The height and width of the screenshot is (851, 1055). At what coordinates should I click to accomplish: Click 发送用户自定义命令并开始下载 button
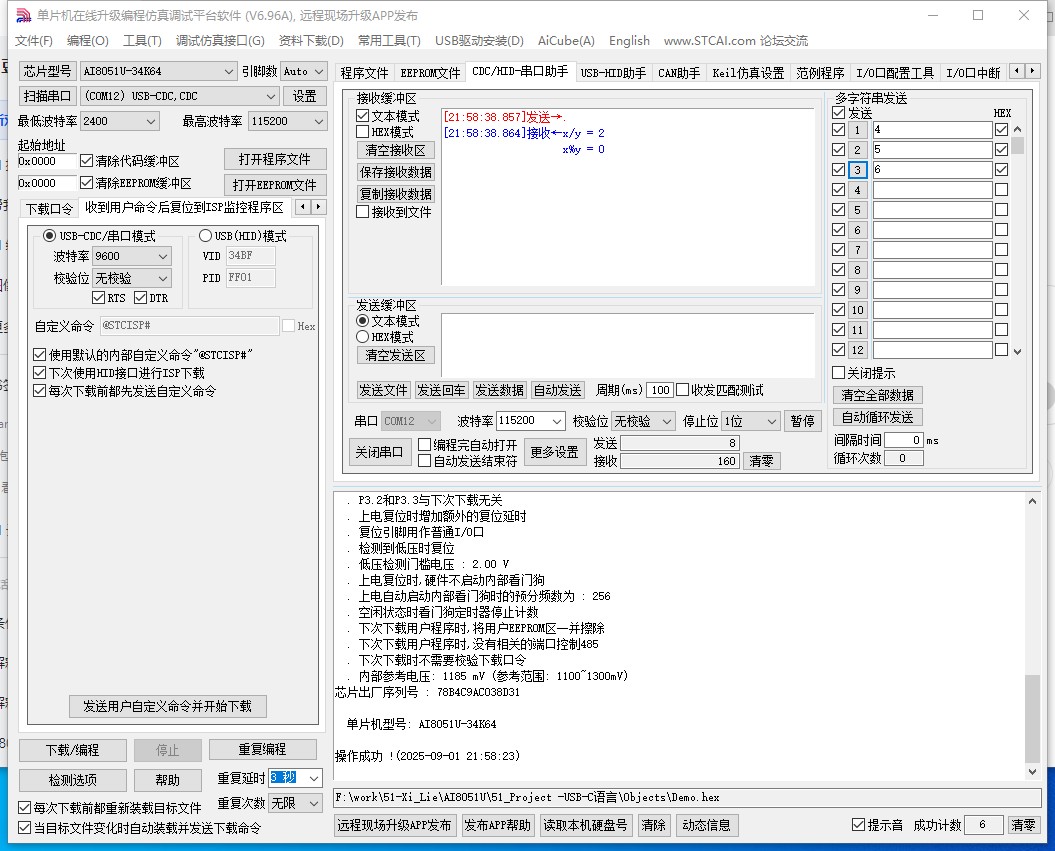coord(168,706)
